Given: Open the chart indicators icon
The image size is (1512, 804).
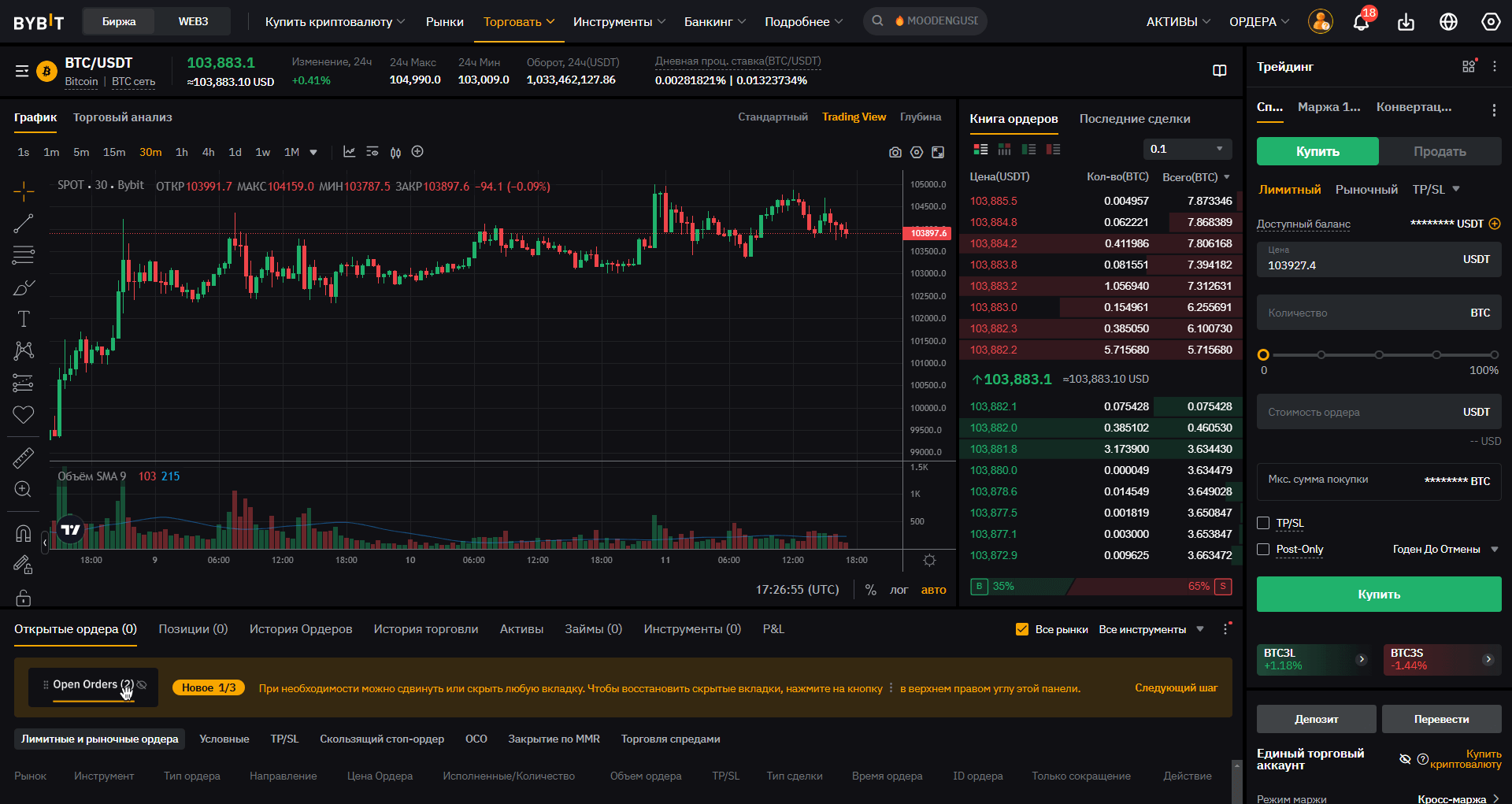Looking at the screenshot, I should (349, 152).
